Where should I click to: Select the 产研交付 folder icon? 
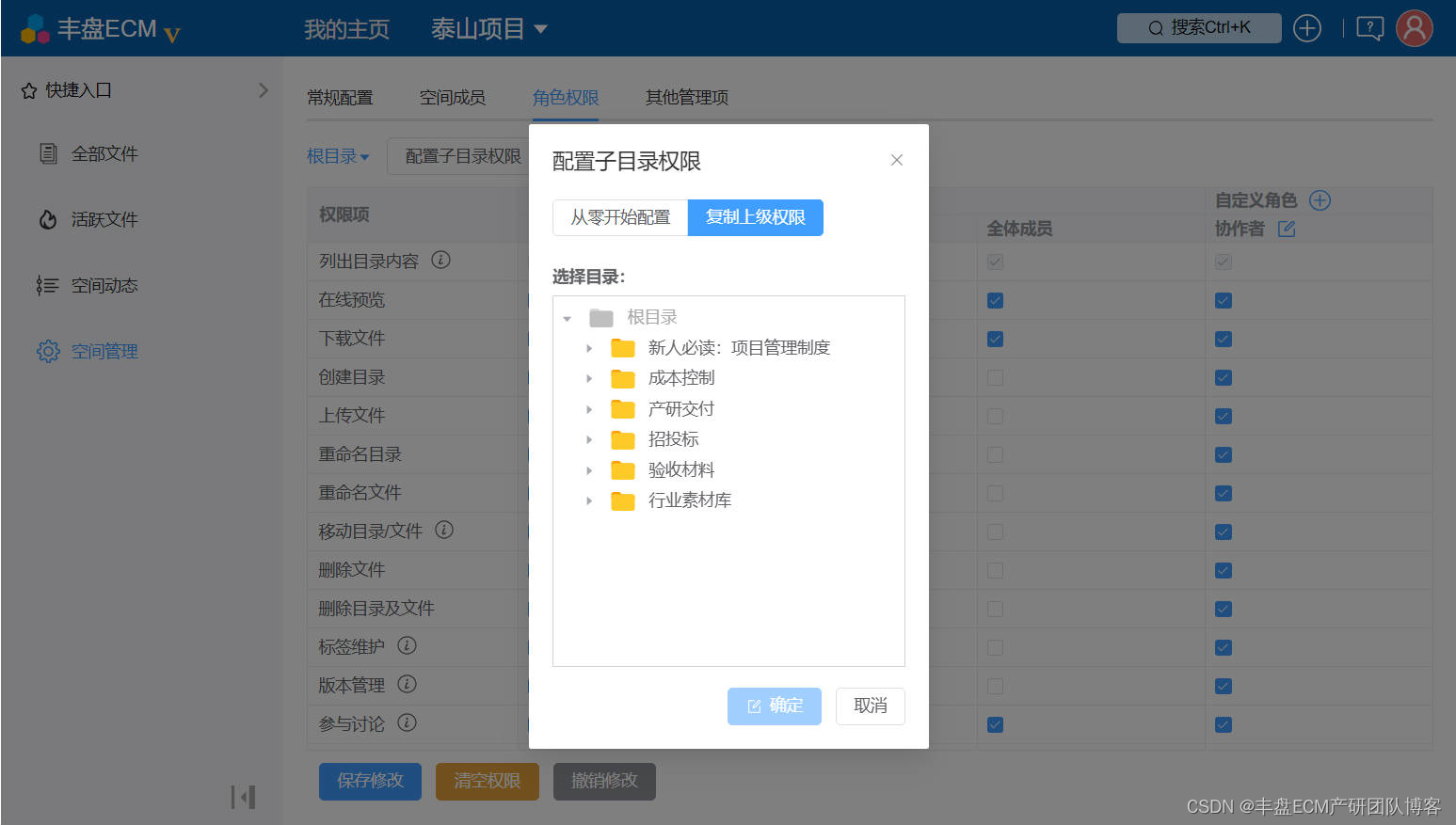coord(623,409)
